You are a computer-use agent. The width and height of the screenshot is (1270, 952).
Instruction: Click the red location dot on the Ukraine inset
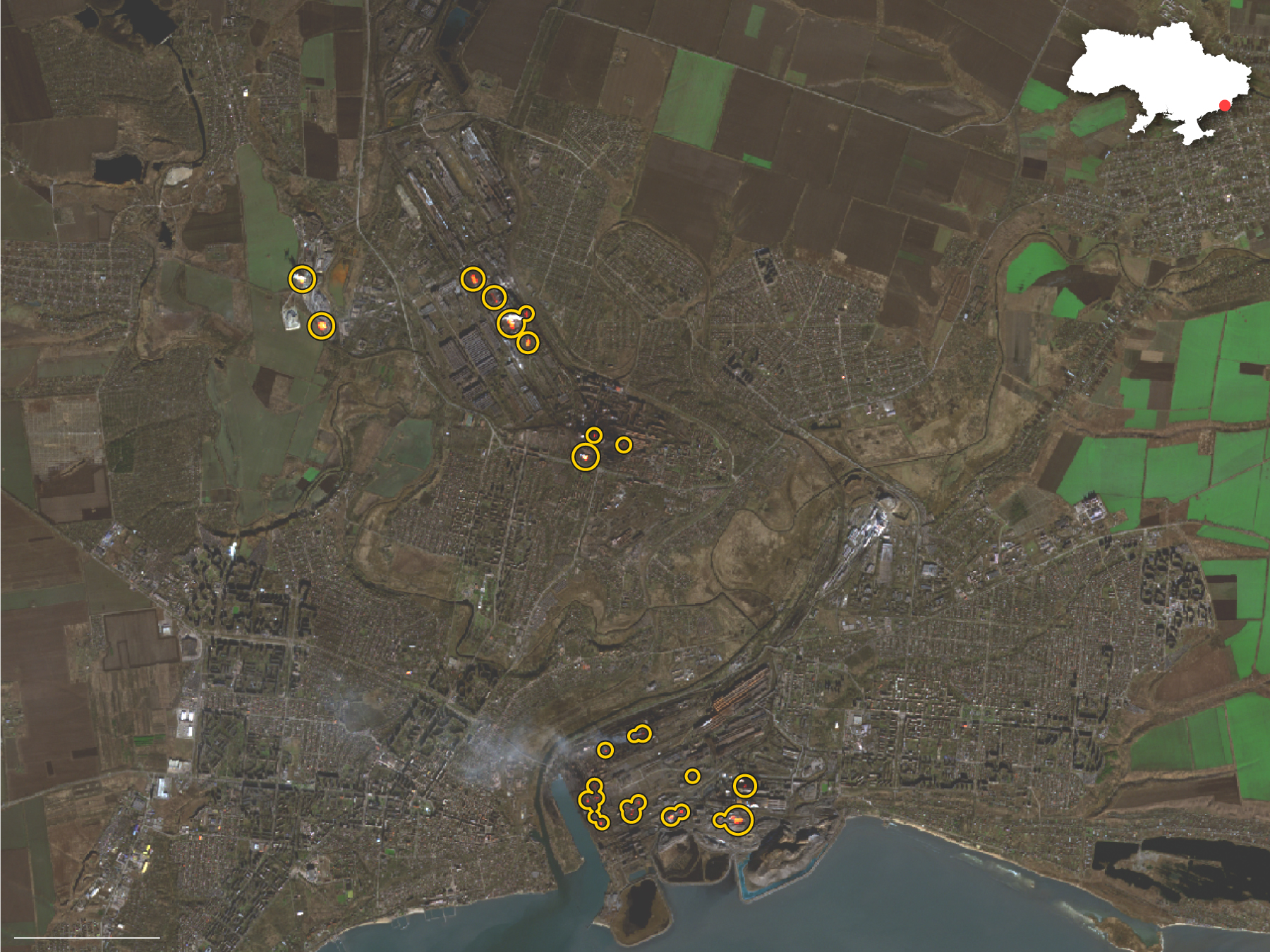[x=1225, y=105]
